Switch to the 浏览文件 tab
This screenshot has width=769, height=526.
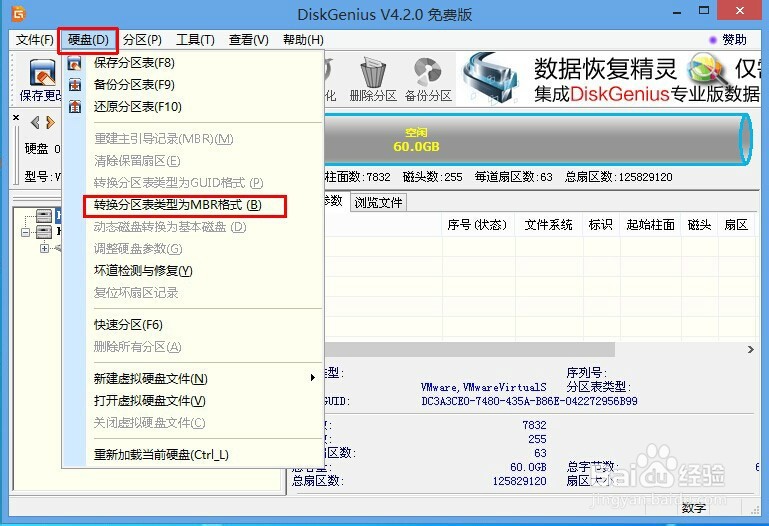378,202
